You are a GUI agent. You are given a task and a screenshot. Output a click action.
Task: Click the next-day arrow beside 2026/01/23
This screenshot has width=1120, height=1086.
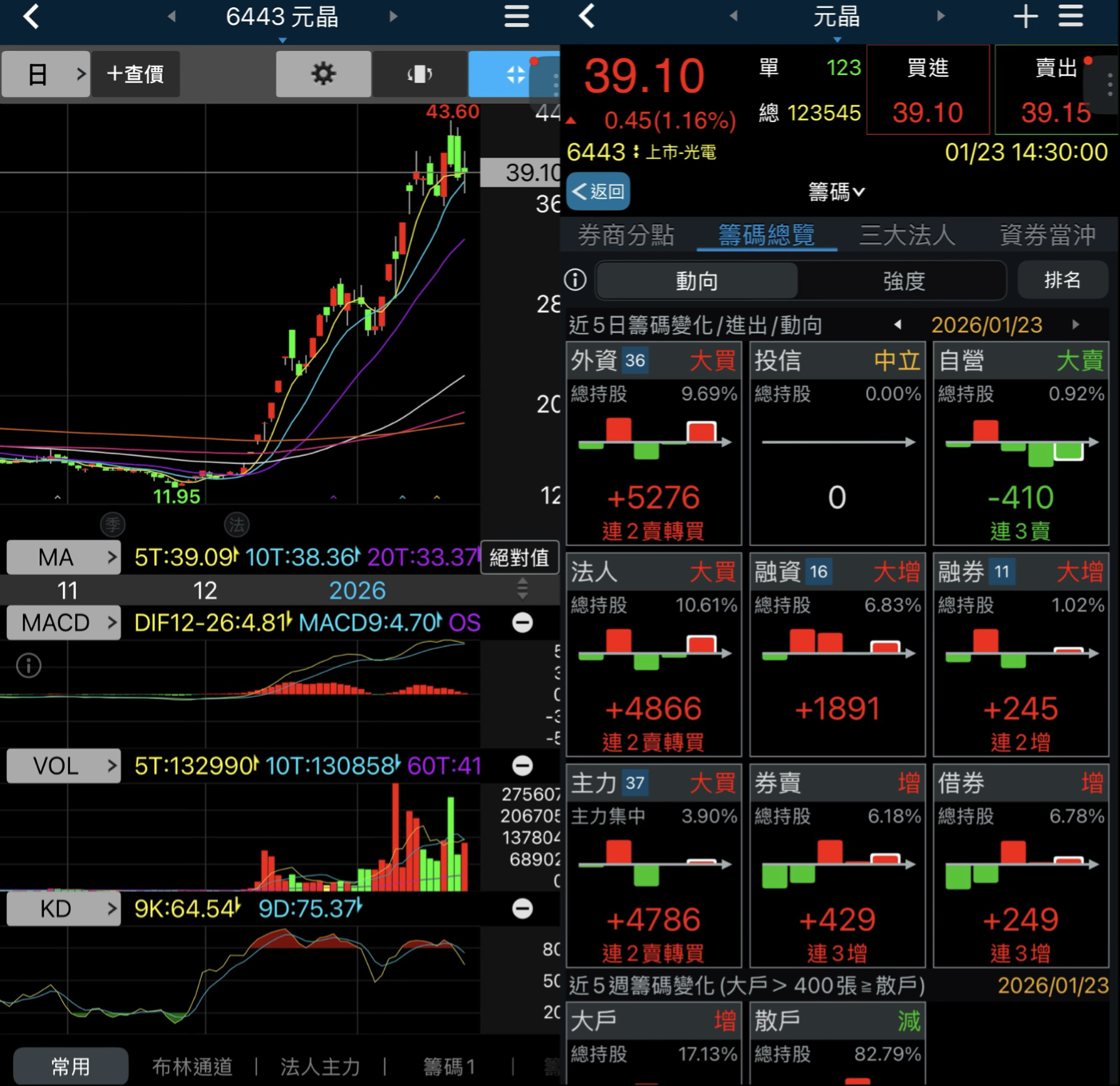pyautogui.click(x=1078, y=325)
